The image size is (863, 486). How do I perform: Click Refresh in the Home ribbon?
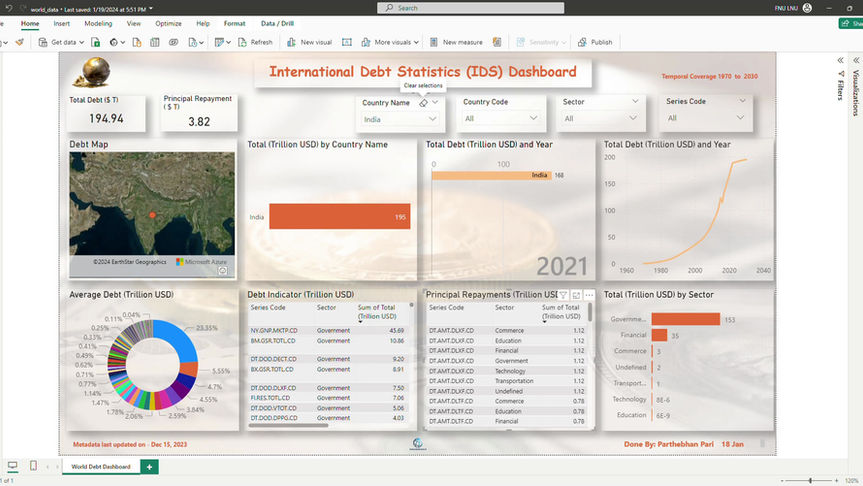(x=255, y=42)
